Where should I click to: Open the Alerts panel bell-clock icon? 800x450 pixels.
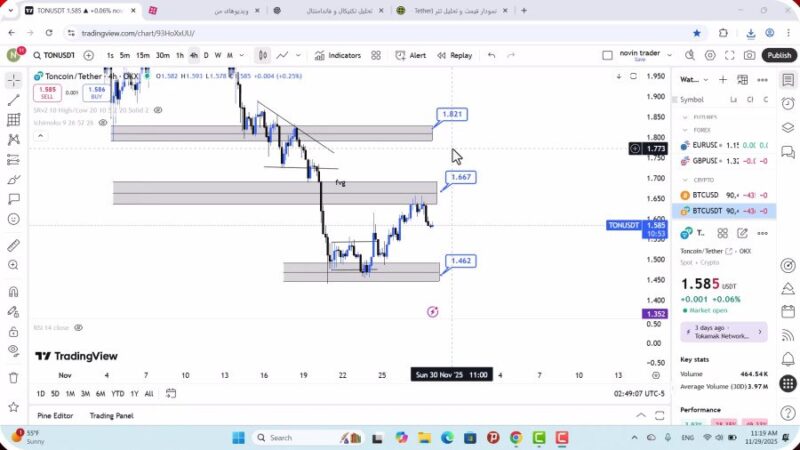[x=789, y=101]
